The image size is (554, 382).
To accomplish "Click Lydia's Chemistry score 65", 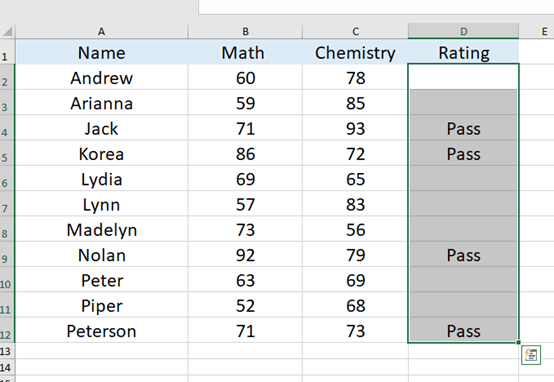I will click(x=355, y=179).
